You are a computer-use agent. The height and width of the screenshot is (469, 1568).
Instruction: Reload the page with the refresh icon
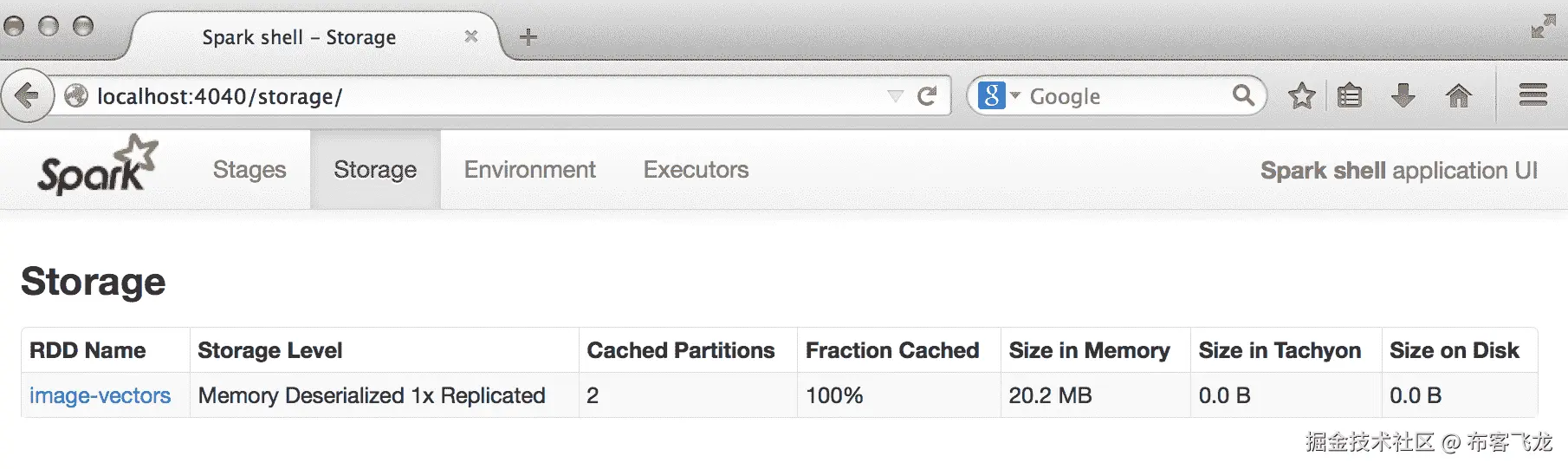click(927, 95)
